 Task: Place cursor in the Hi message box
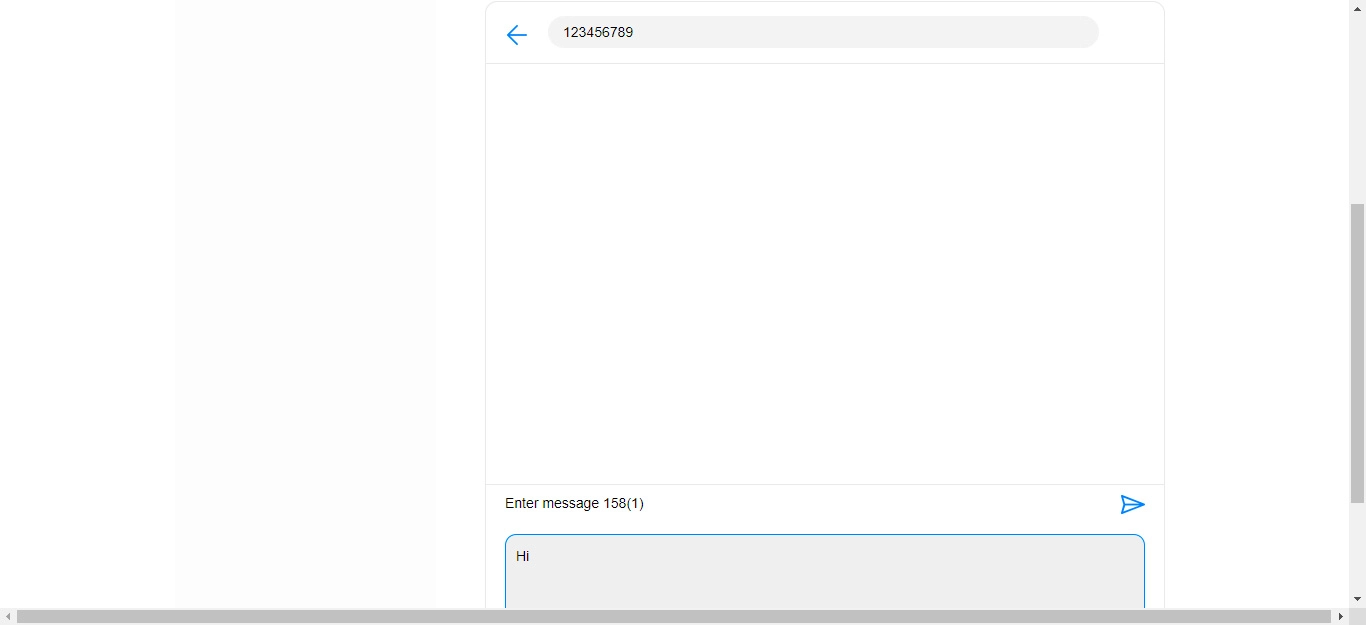(x=825, y=570)
